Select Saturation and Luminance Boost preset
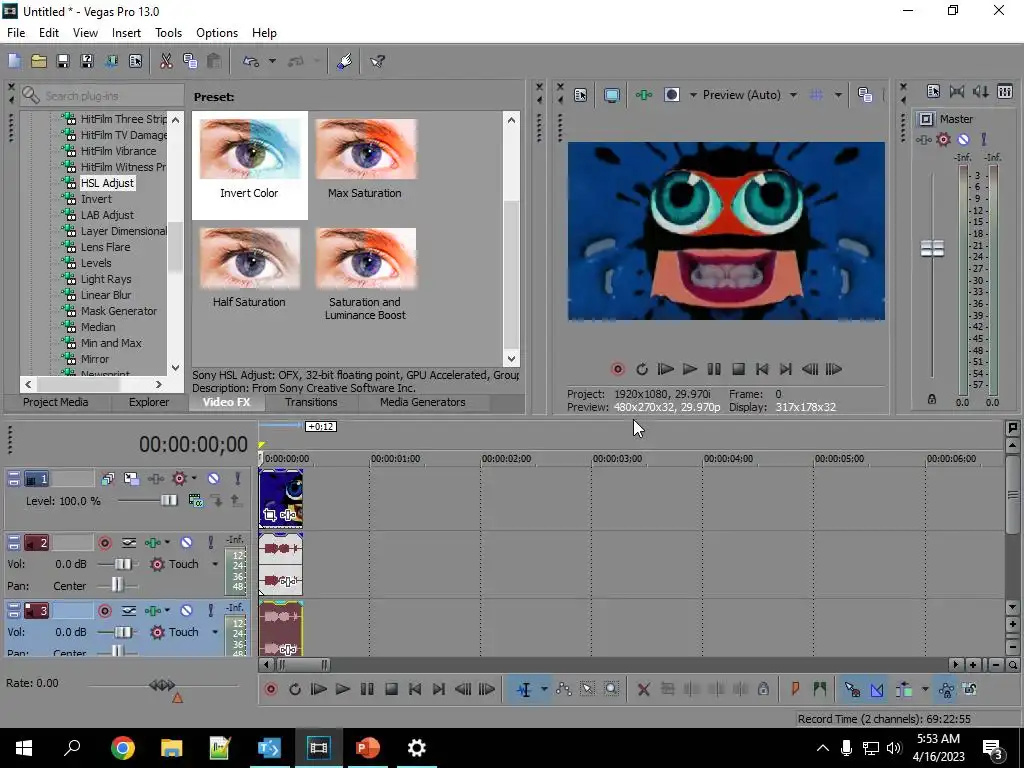Image resolution: width=1024 pixels, height=768 pixels. tap(365, 273)
